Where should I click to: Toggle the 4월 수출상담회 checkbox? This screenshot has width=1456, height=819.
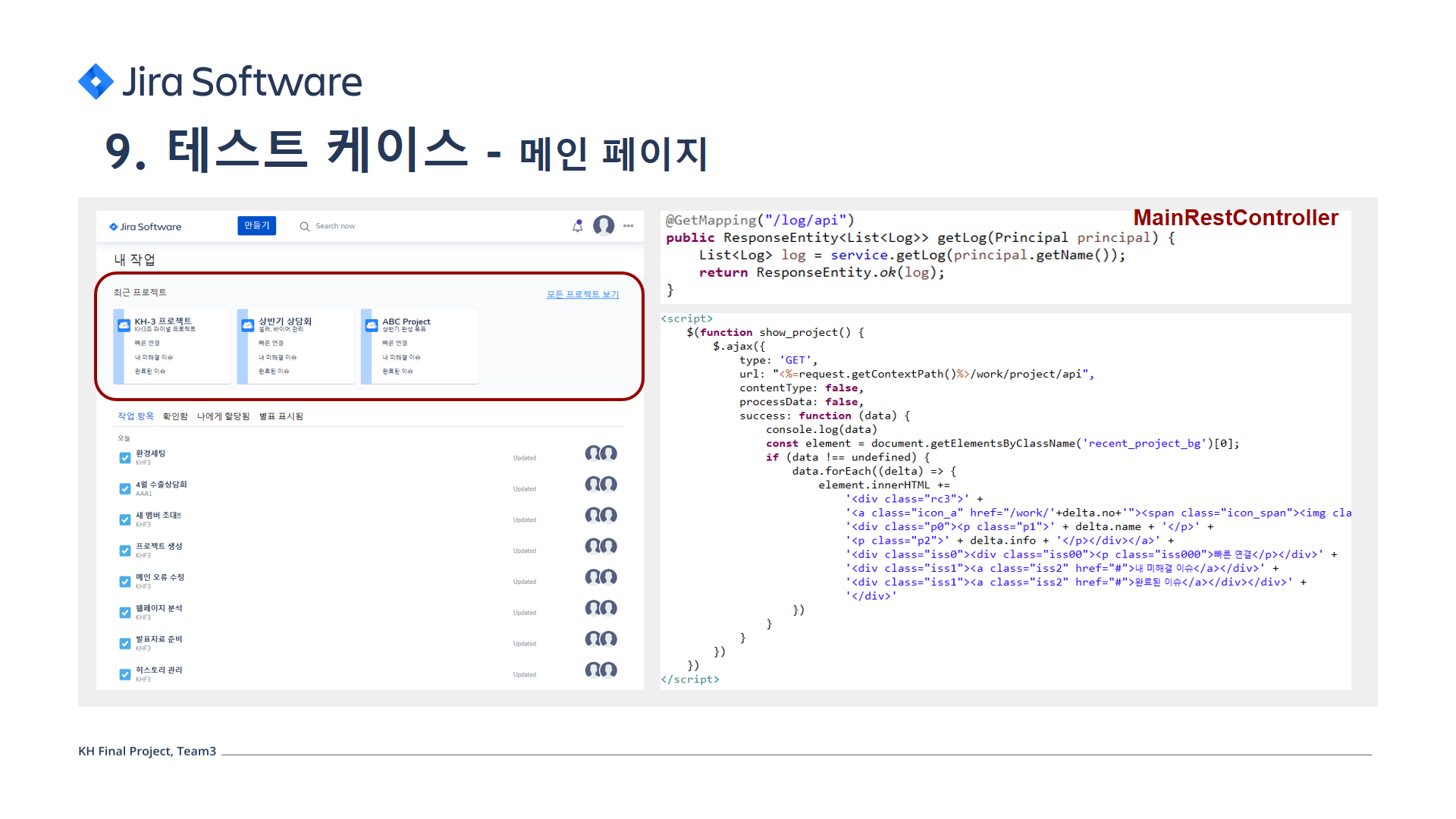click(x=124, y=489)
